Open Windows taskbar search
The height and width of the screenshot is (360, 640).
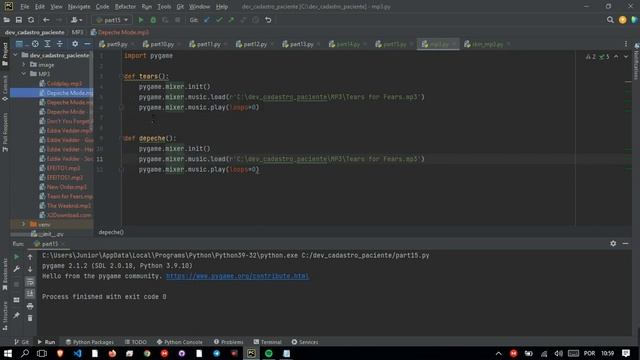25,353
